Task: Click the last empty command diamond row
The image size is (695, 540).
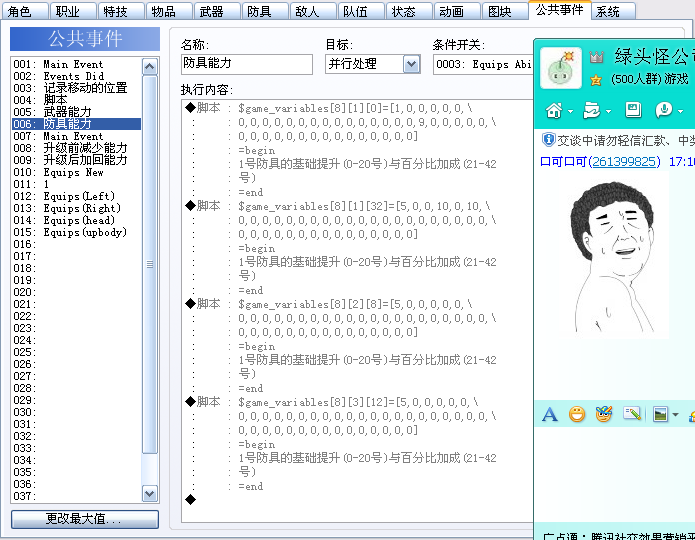Action: (191, 500)
